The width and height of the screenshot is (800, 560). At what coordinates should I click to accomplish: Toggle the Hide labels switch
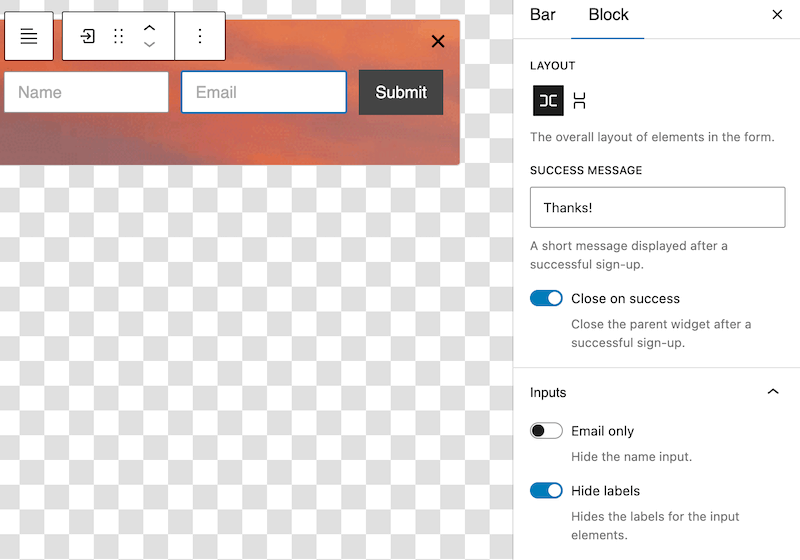coord(546,491)
